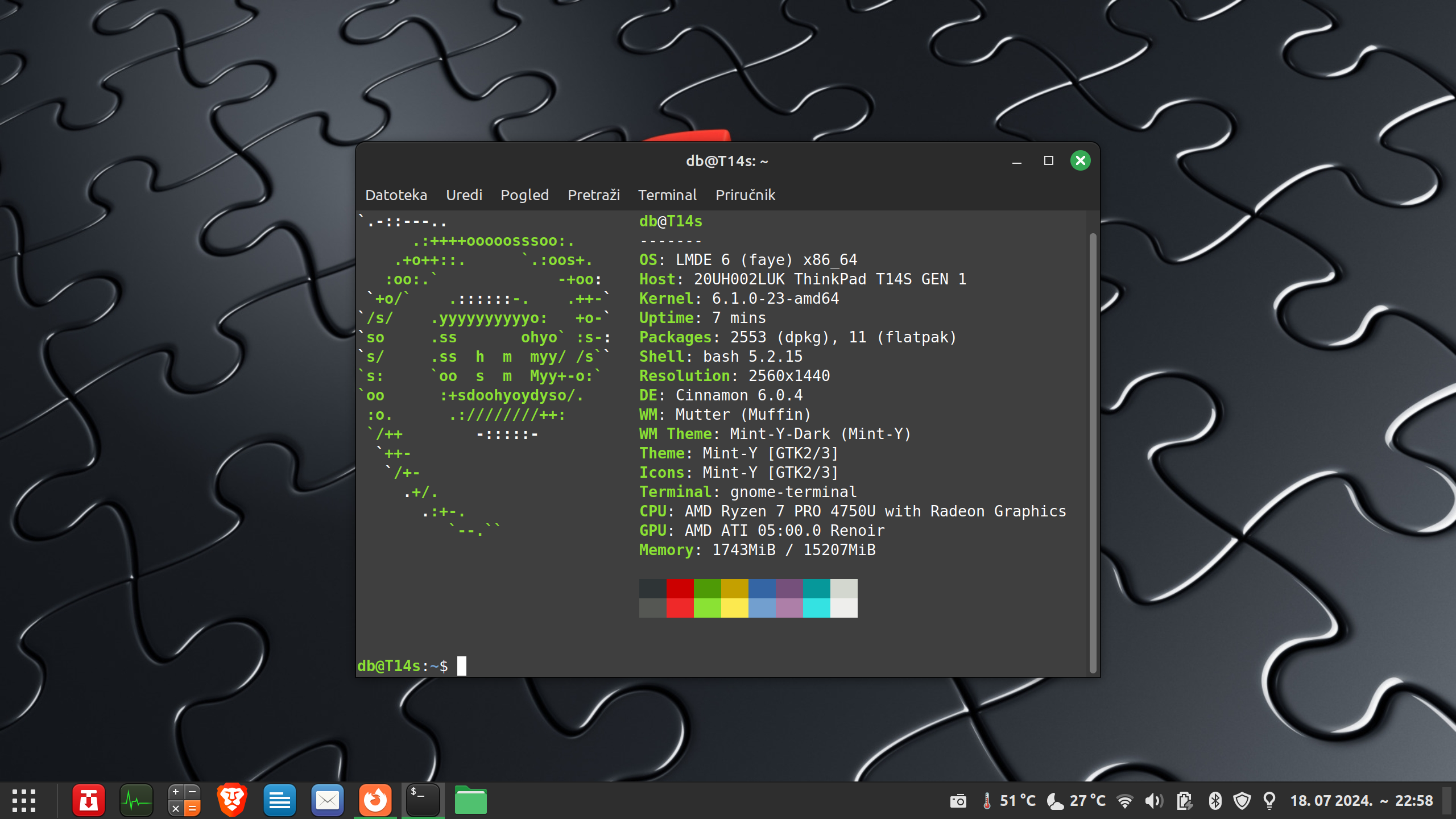The image size is (1456, 819).
Task: Minimize the terminal window
Action: 1017,161
